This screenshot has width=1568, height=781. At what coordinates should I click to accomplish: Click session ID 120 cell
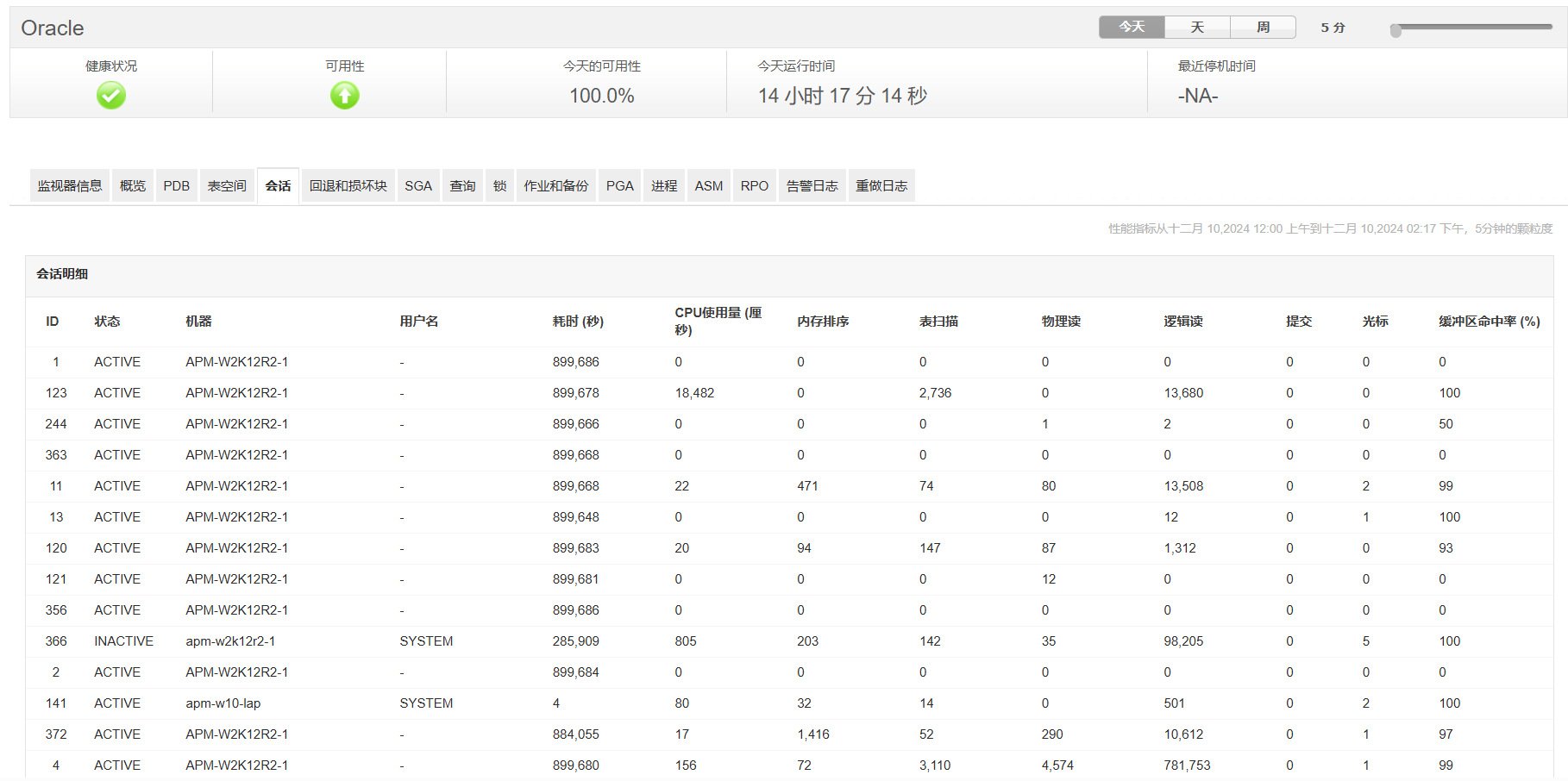click(x=56, y=548)
